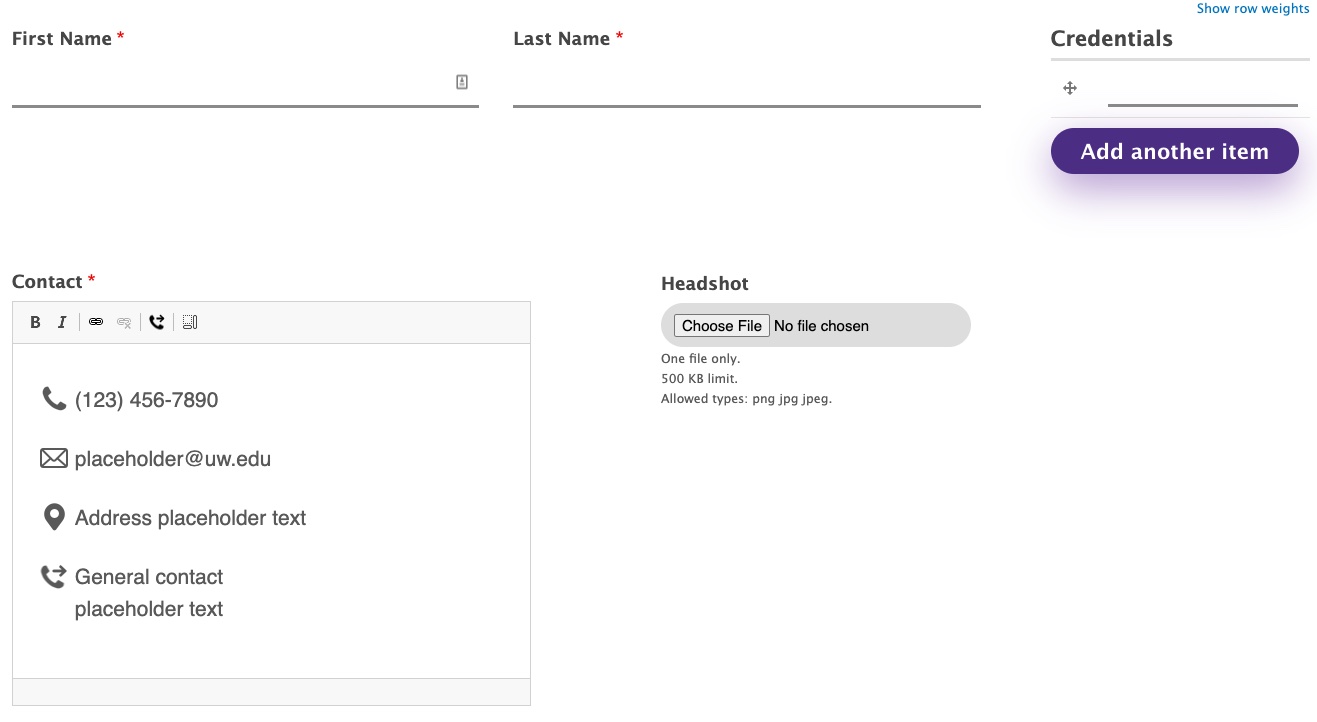
Task: Click the No file chosen text
Action: [x=821, y=326]
